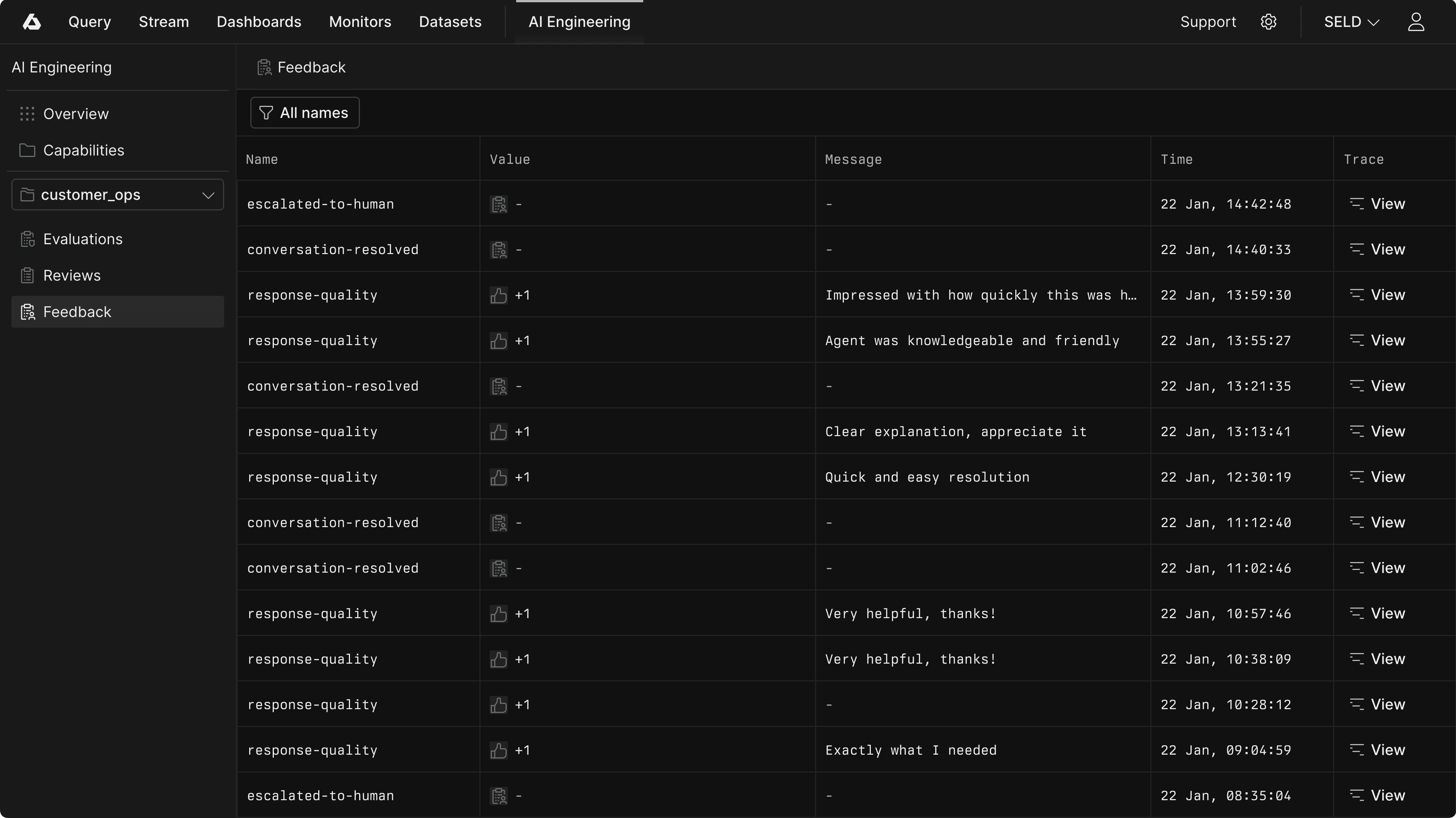Click the "AI Engineering" sidebar heading

61,67
